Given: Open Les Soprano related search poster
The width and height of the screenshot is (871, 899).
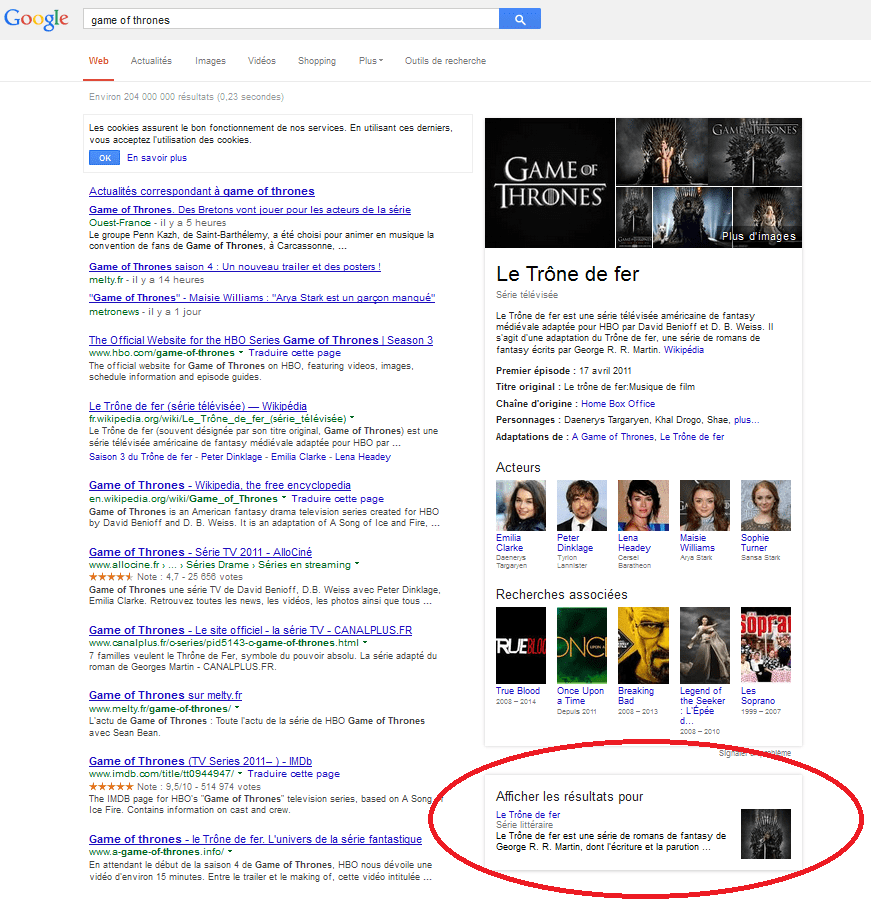Looking at the screenshot, I should (765, 645).
